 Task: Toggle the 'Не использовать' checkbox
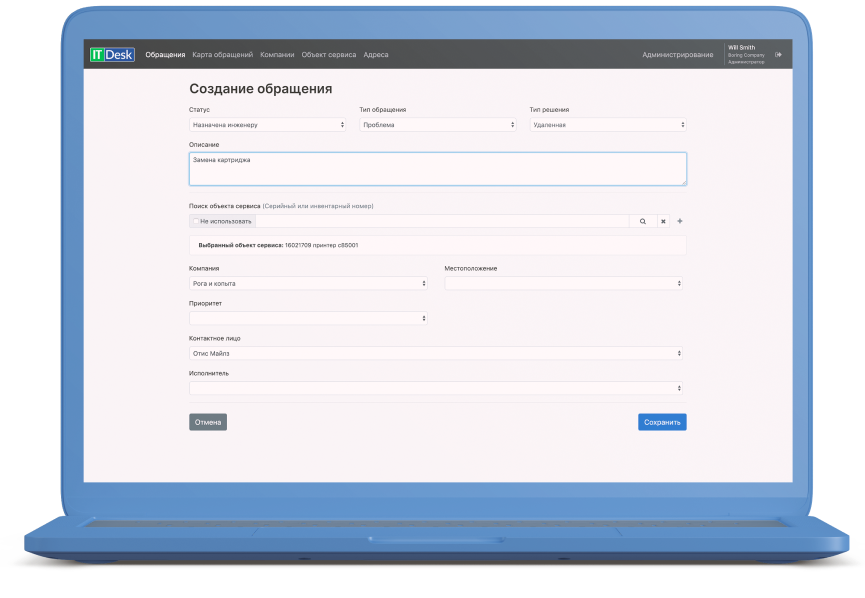point(197,221)
